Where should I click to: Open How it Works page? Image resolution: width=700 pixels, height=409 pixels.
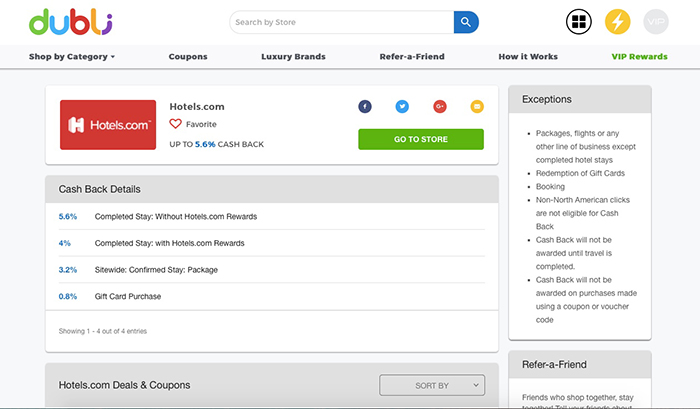click(x=528, y=57)
